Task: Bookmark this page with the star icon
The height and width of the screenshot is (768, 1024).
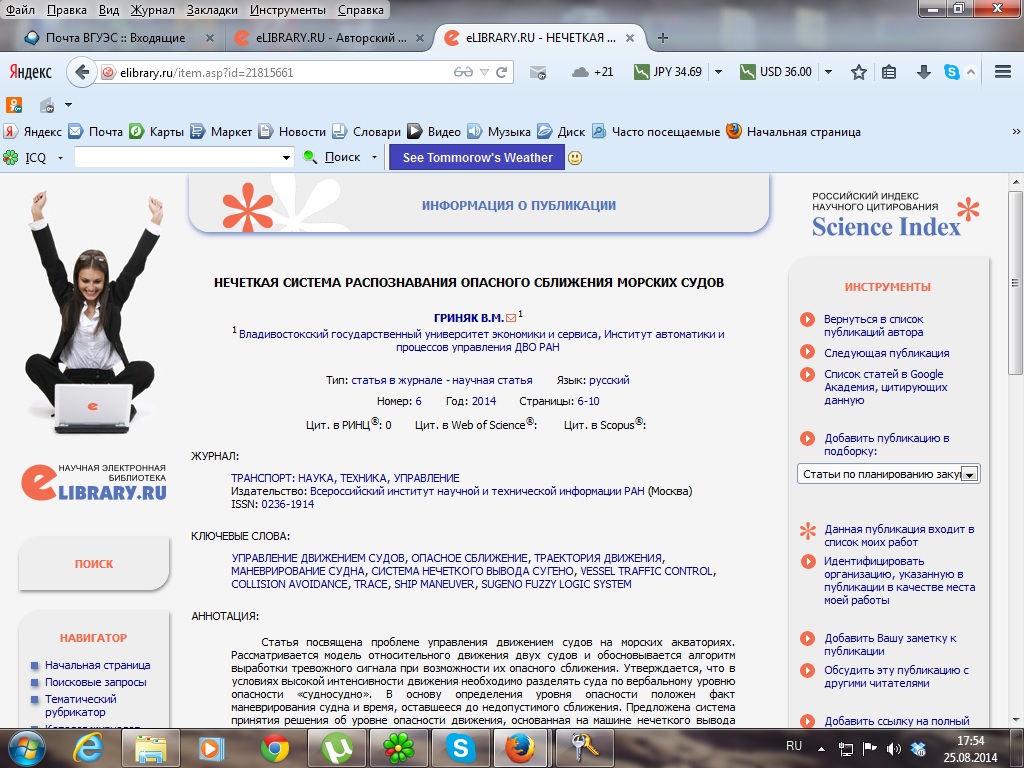Action: tap(858, 72)
